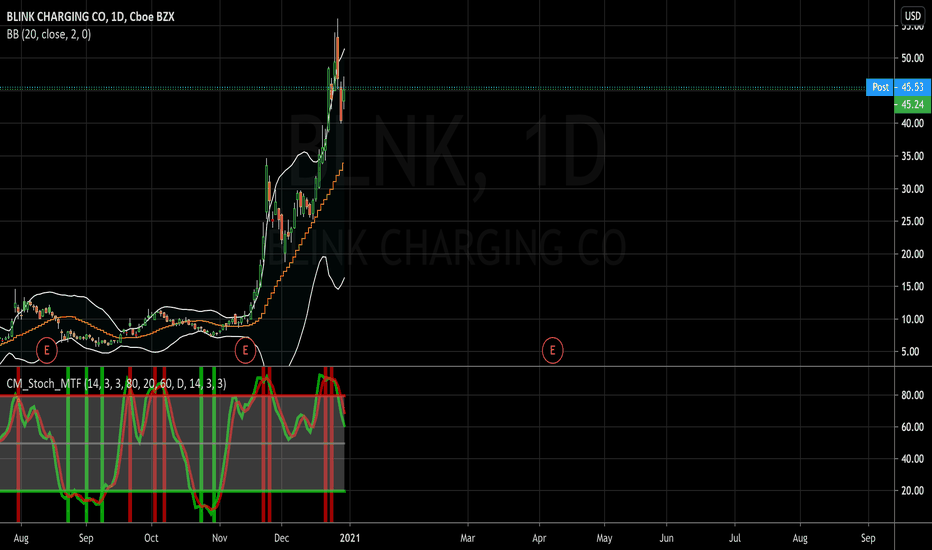The width and height of the screenshot is (932, 550).
Task: Click the Dec label on time axis
Action: 281,538
